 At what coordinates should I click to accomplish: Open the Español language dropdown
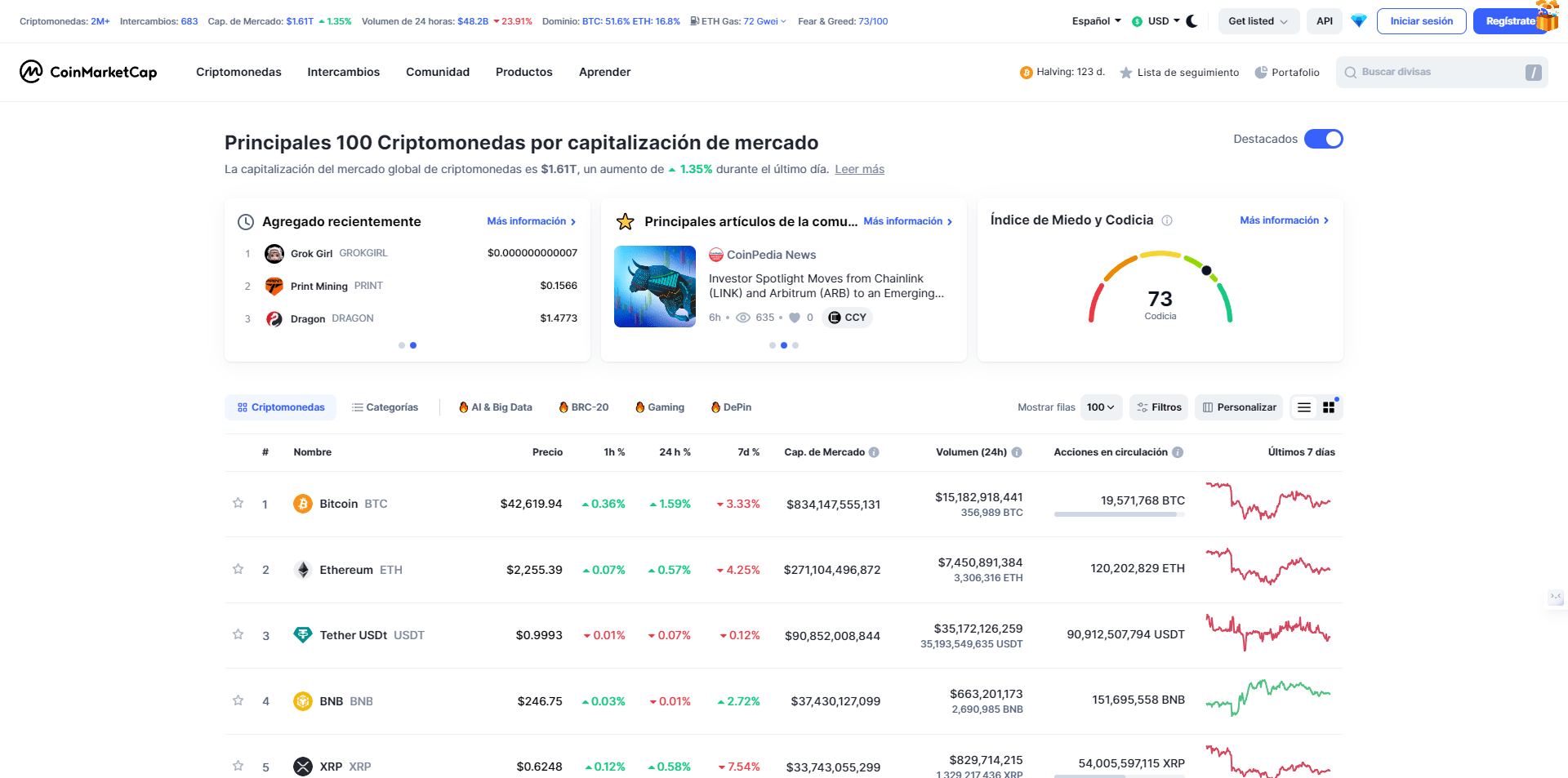[x=1094, y=20]
